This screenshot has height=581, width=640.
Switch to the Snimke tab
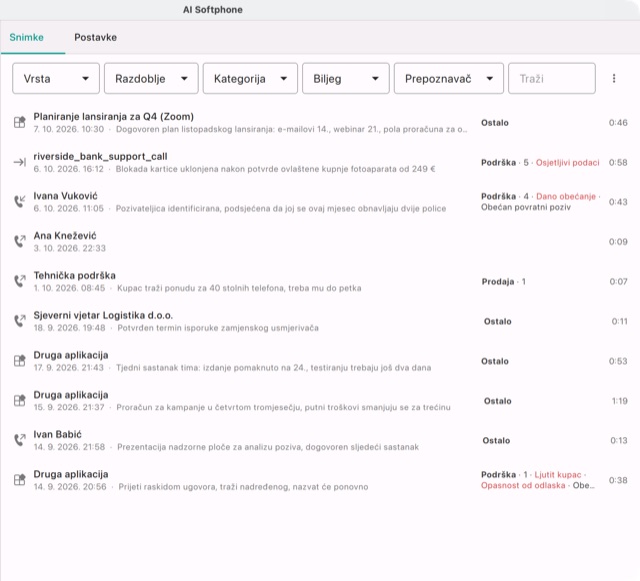click(27, 37)
